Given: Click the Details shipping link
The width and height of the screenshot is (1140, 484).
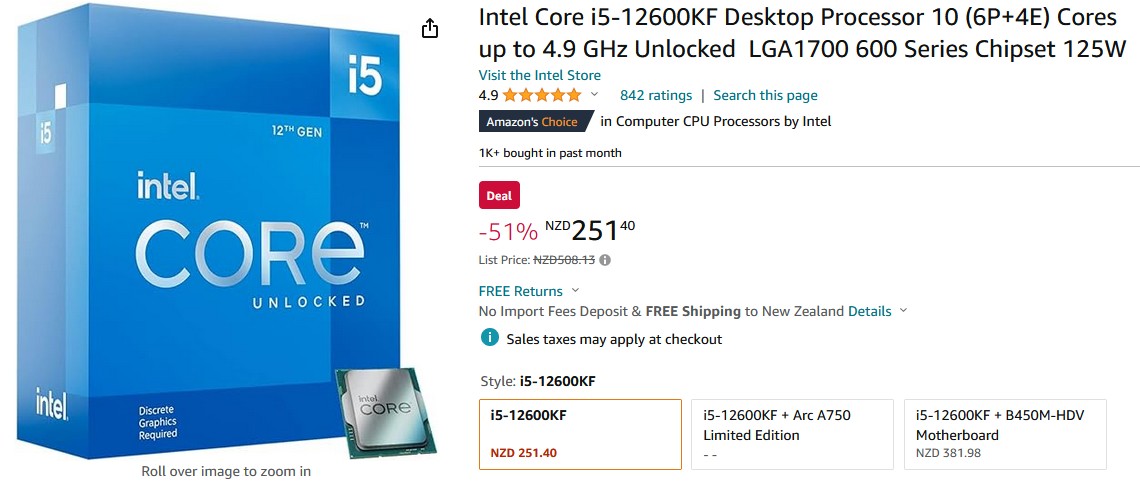Looking at the screenshot, I should (869, 311).
